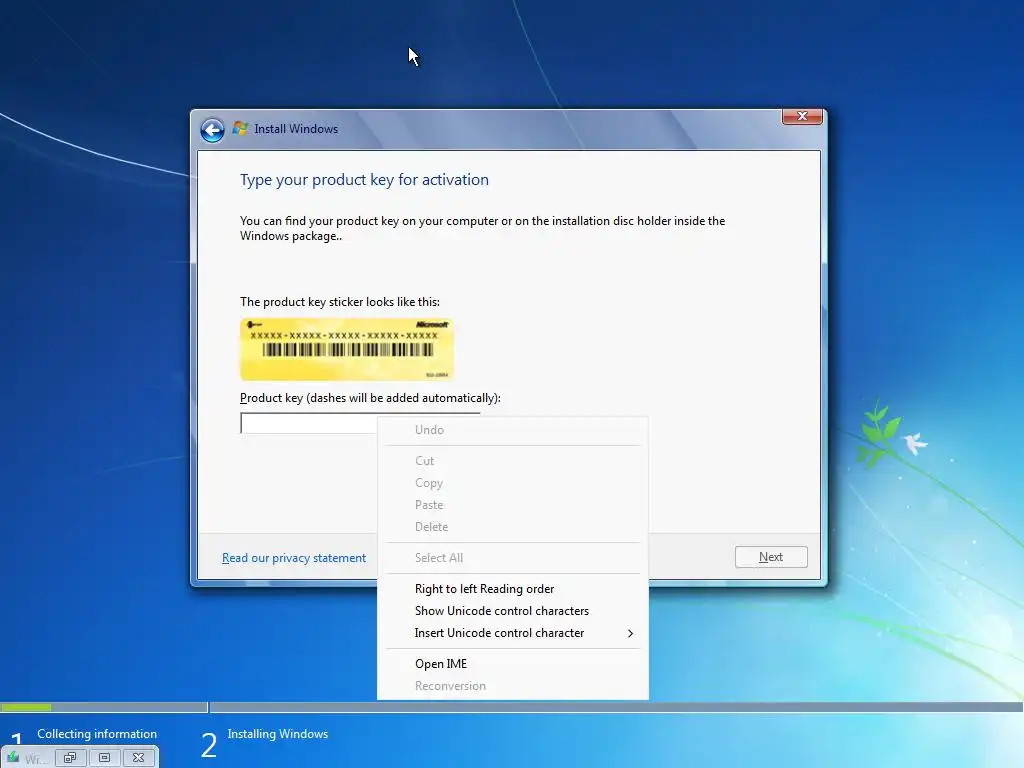This screenshot has width=1024, height=768.
Task: Choose Delete from the context menu
Action: click(x=513, y=527)
